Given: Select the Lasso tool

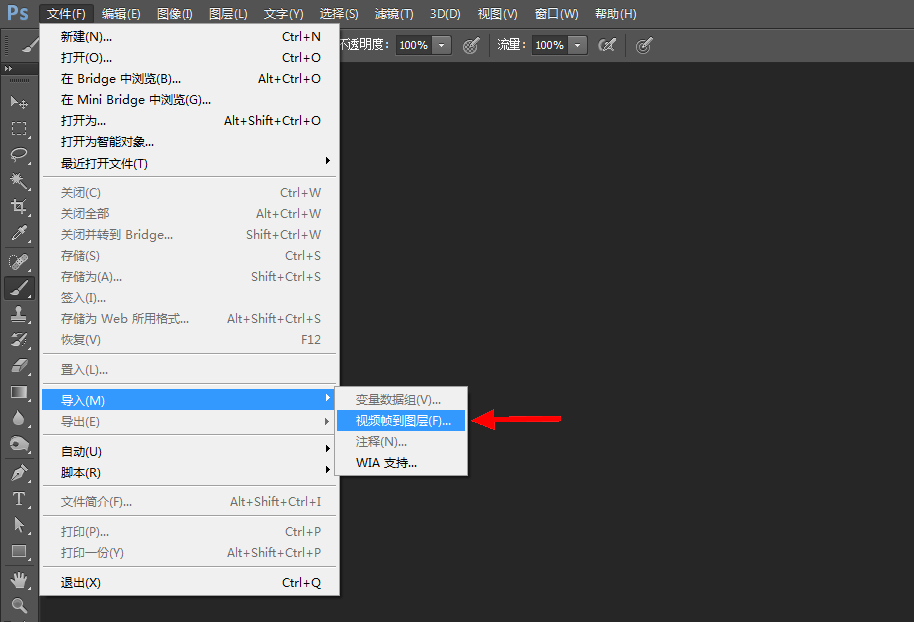Looking at the screenshot, I should tap(19, 154).
